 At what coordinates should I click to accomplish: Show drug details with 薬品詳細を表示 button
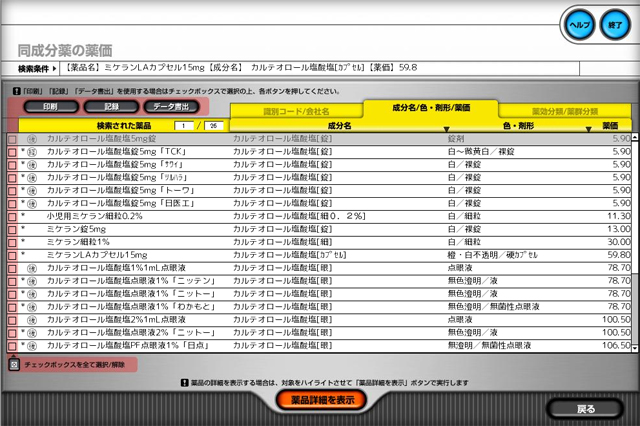321,400
